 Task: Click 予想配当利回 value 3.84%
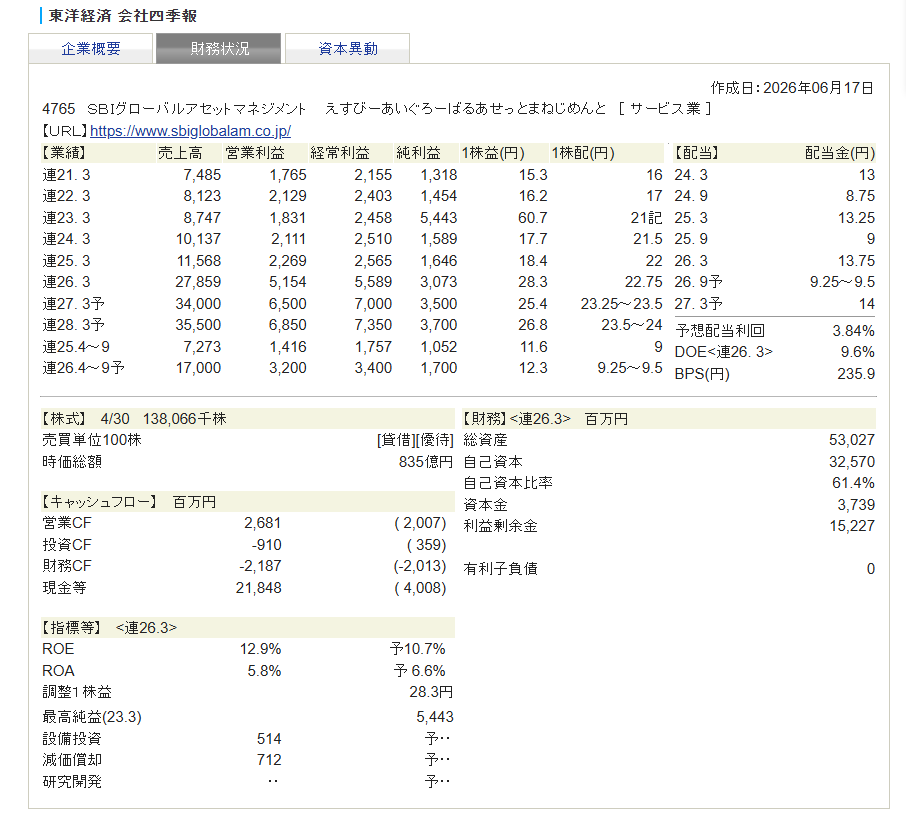(x=853, y=331)
